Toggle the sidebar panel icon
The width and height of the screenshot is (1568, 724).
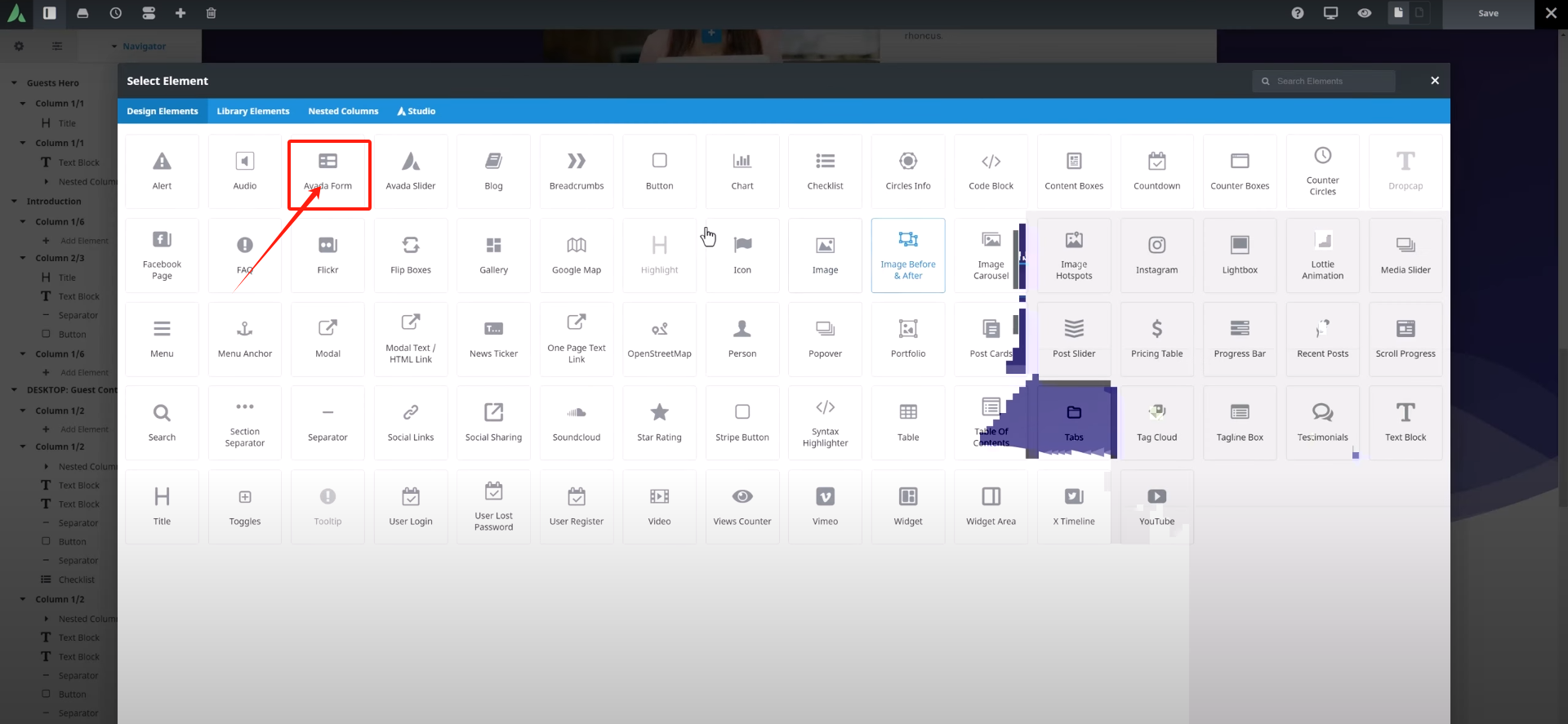point(50,13)
